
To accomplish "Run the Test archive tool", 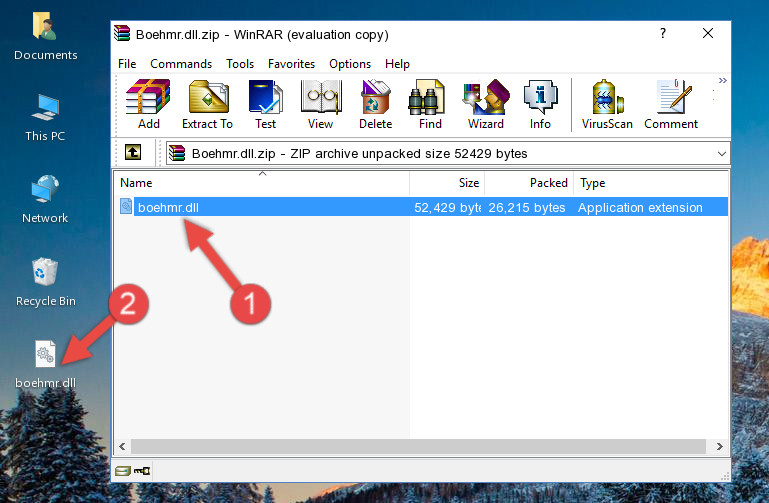I will click(265, 104).
